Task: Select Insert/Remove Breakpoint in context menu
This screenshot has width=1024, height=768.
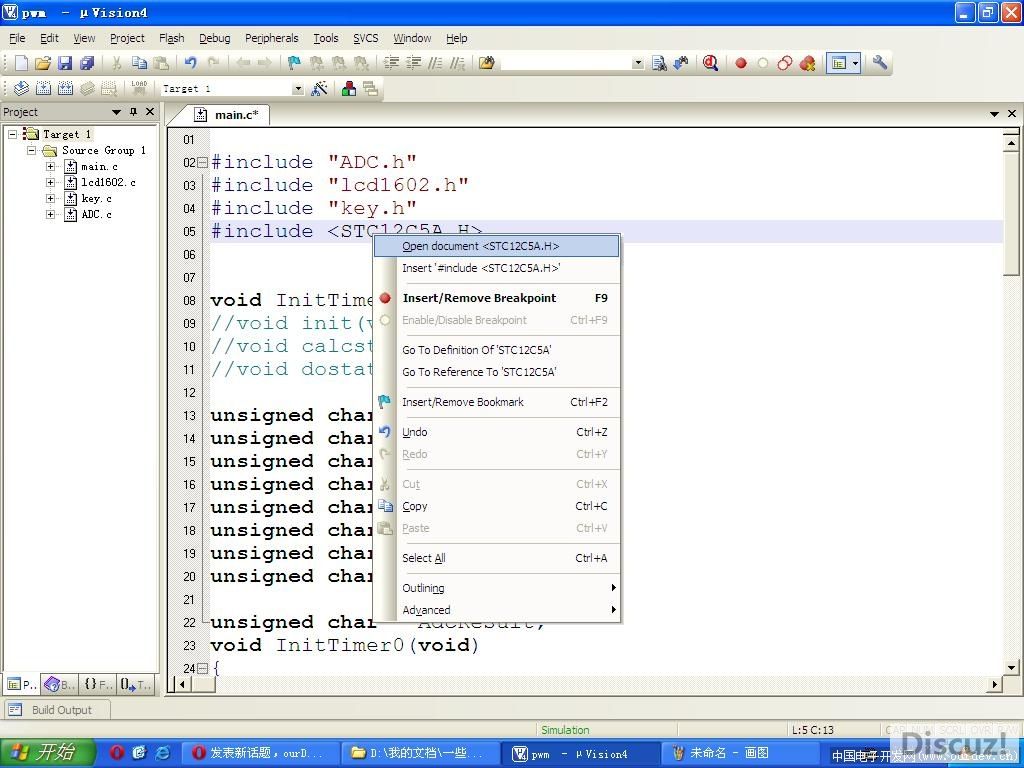Action: pos(496,298)
